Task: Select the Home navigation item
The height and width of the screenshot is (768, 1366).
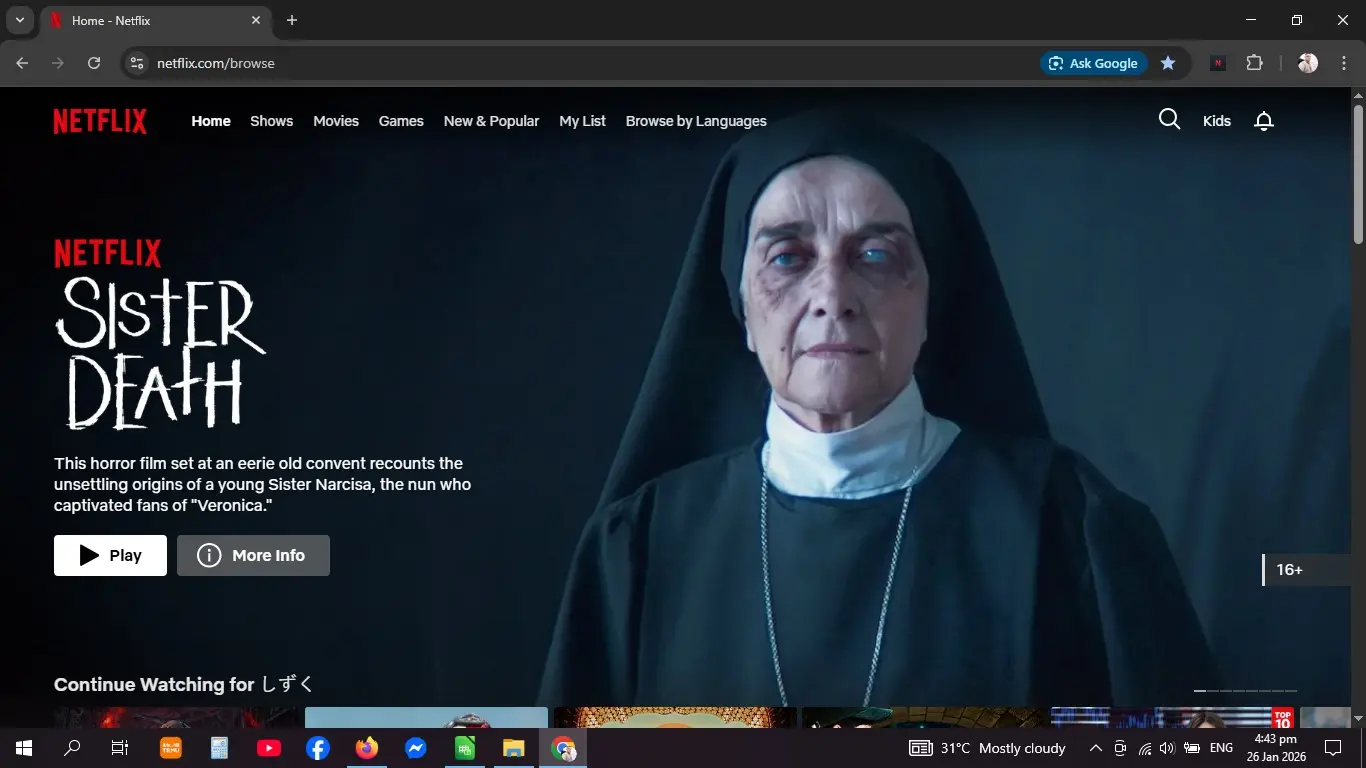Action: pos(211,121)
